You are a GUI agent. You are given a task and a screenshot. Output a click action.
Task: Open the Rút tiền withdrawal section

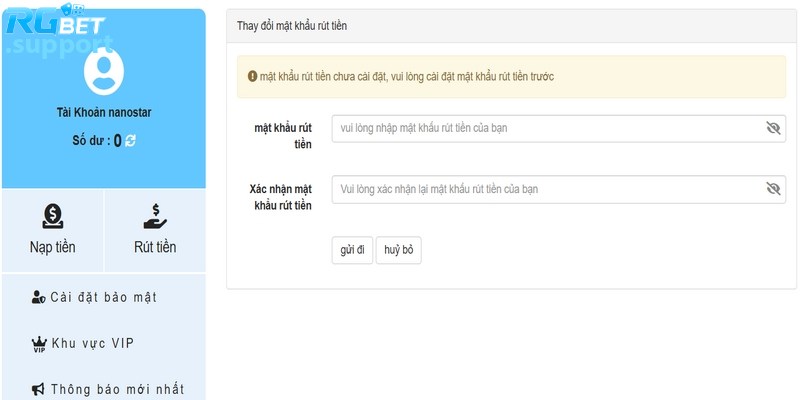tap(155, 231)
